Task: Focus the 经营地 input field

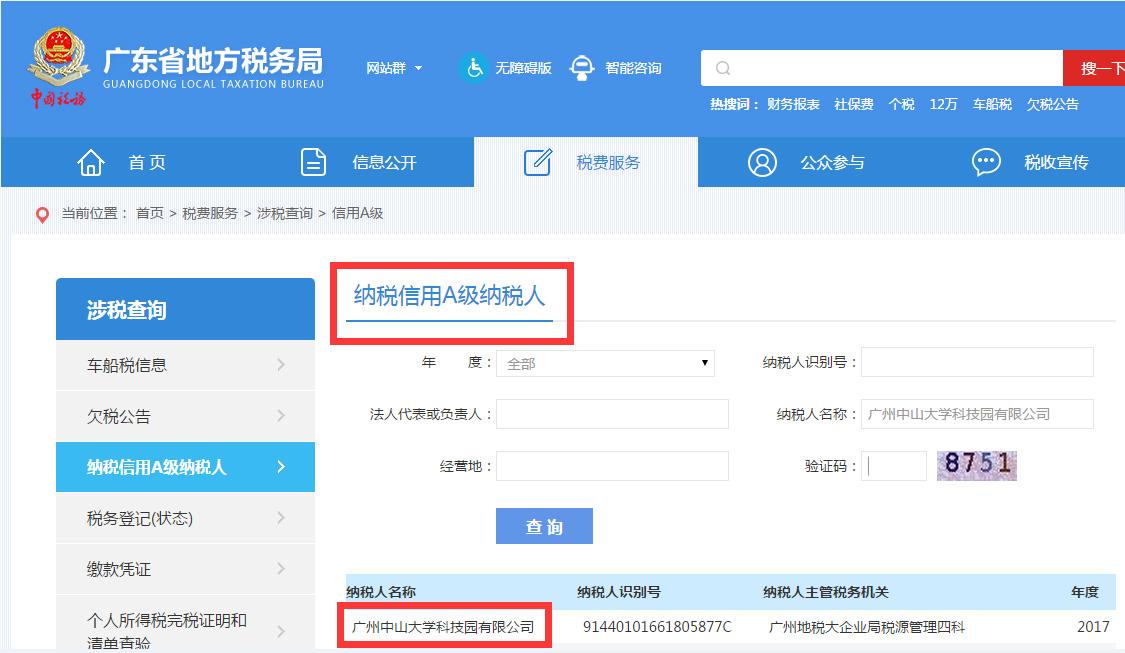Action: pos(612,466)
